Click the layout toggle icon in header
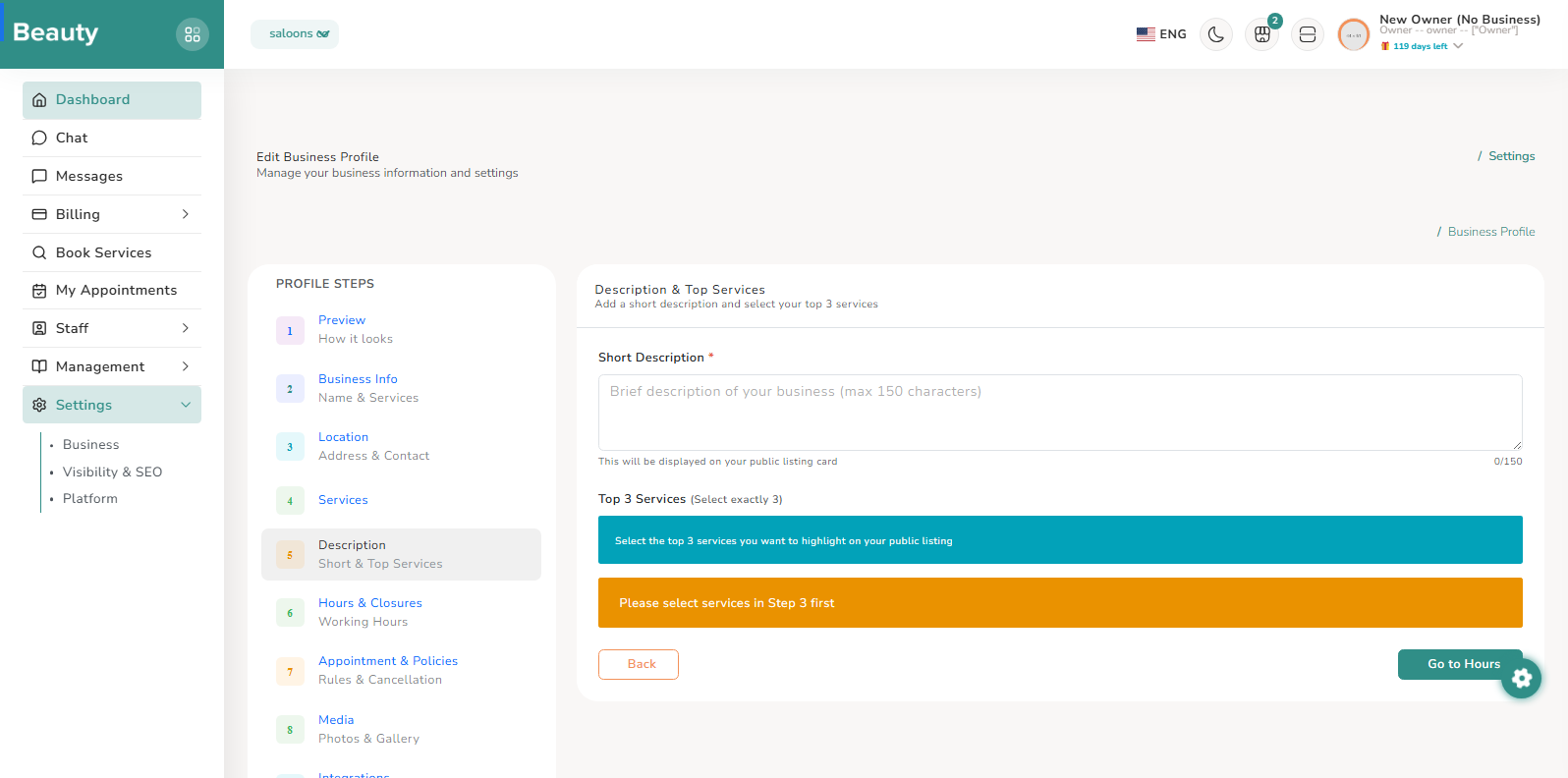The width and height of the screenshot is (1568, 778). pos(1308,34)
